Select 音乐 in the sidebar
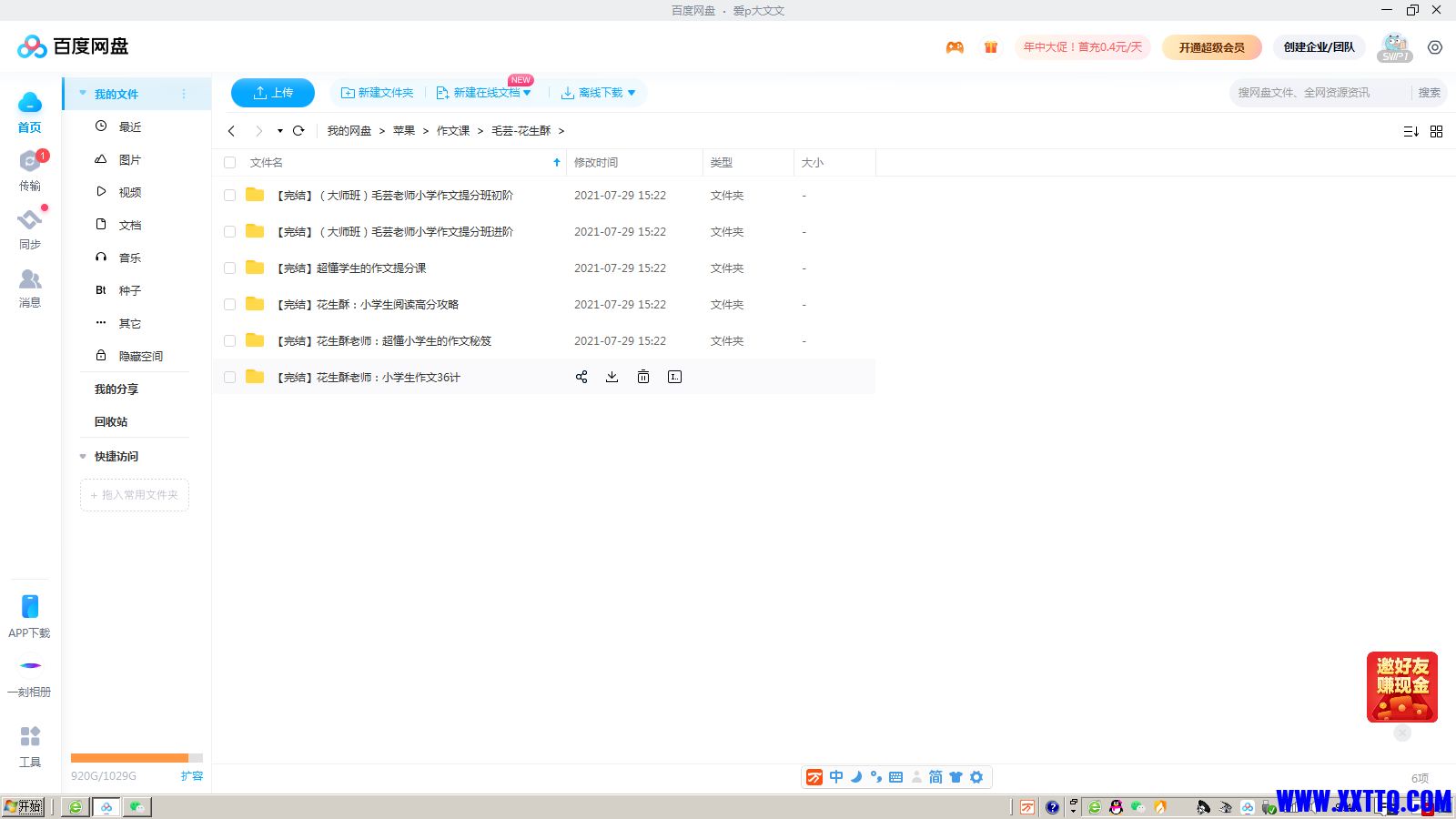The image size is (1456, 819). [x=130, y=258]
